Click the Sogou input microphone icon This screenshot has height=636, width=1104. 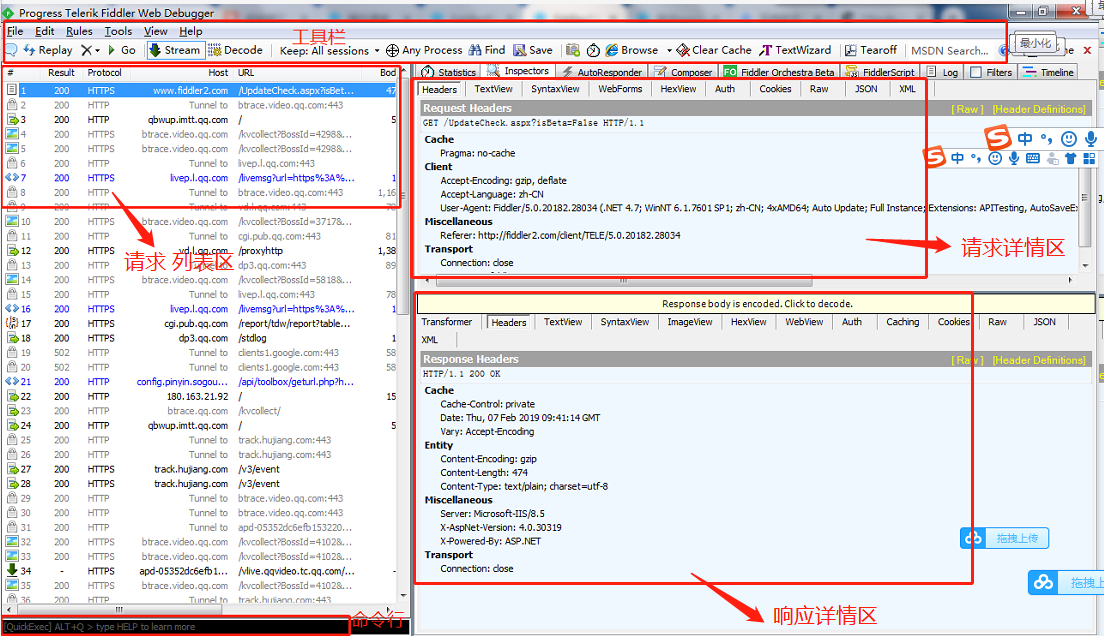point(1091,139)
